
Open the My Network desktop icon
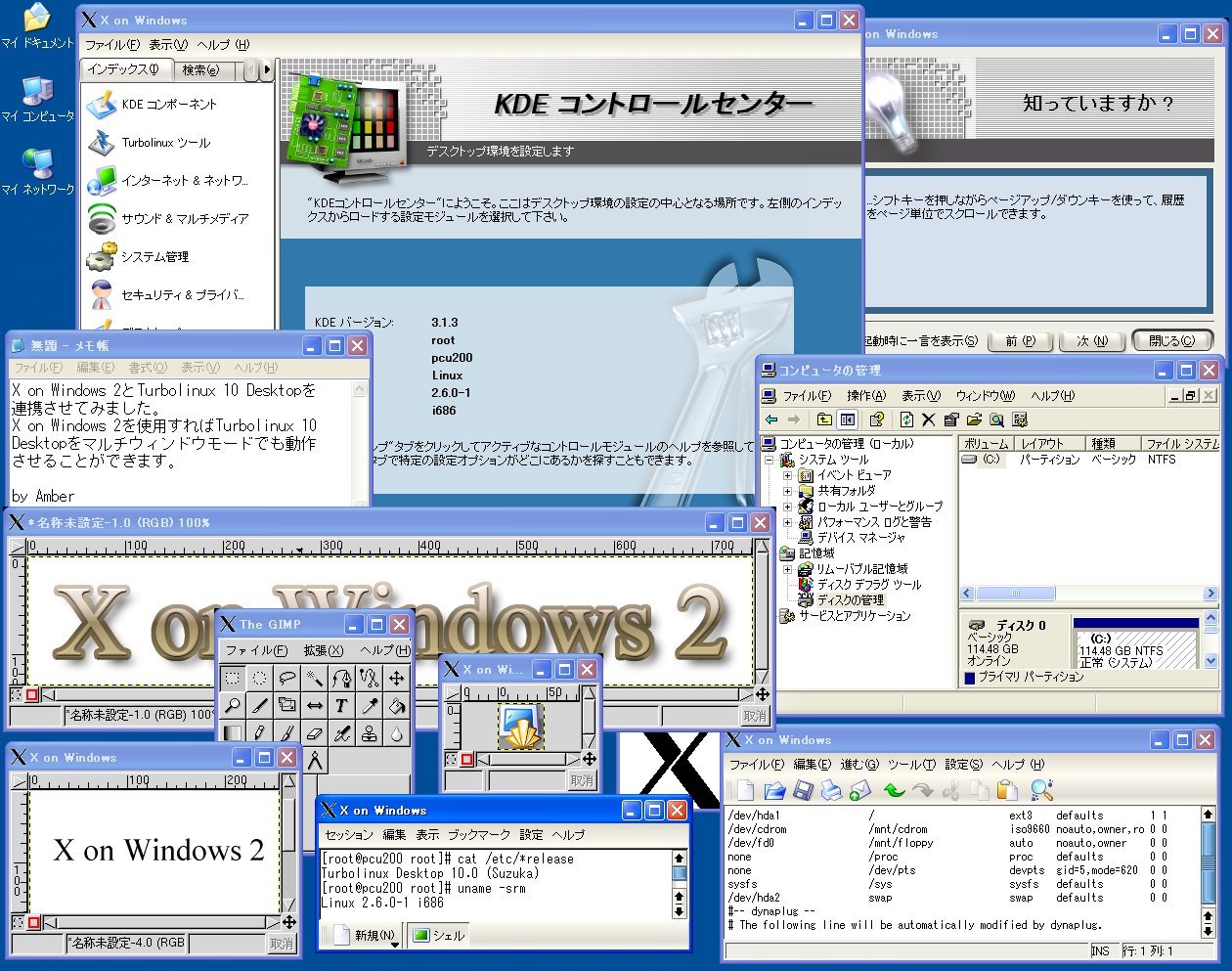click(37, 172)
